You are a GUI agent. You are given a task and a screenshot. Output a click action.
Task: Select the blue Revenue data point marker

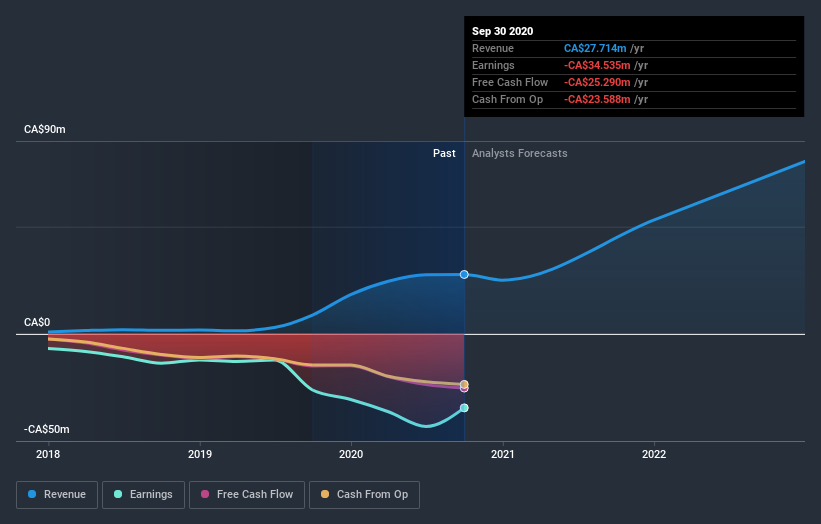pos(464,274)
